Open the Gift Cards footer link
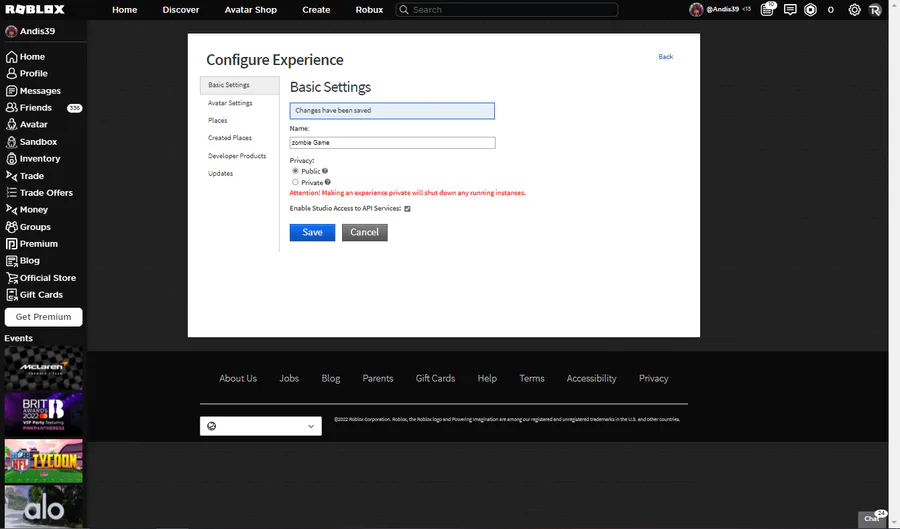The image size is (900, 529). [x=435, y=378]
